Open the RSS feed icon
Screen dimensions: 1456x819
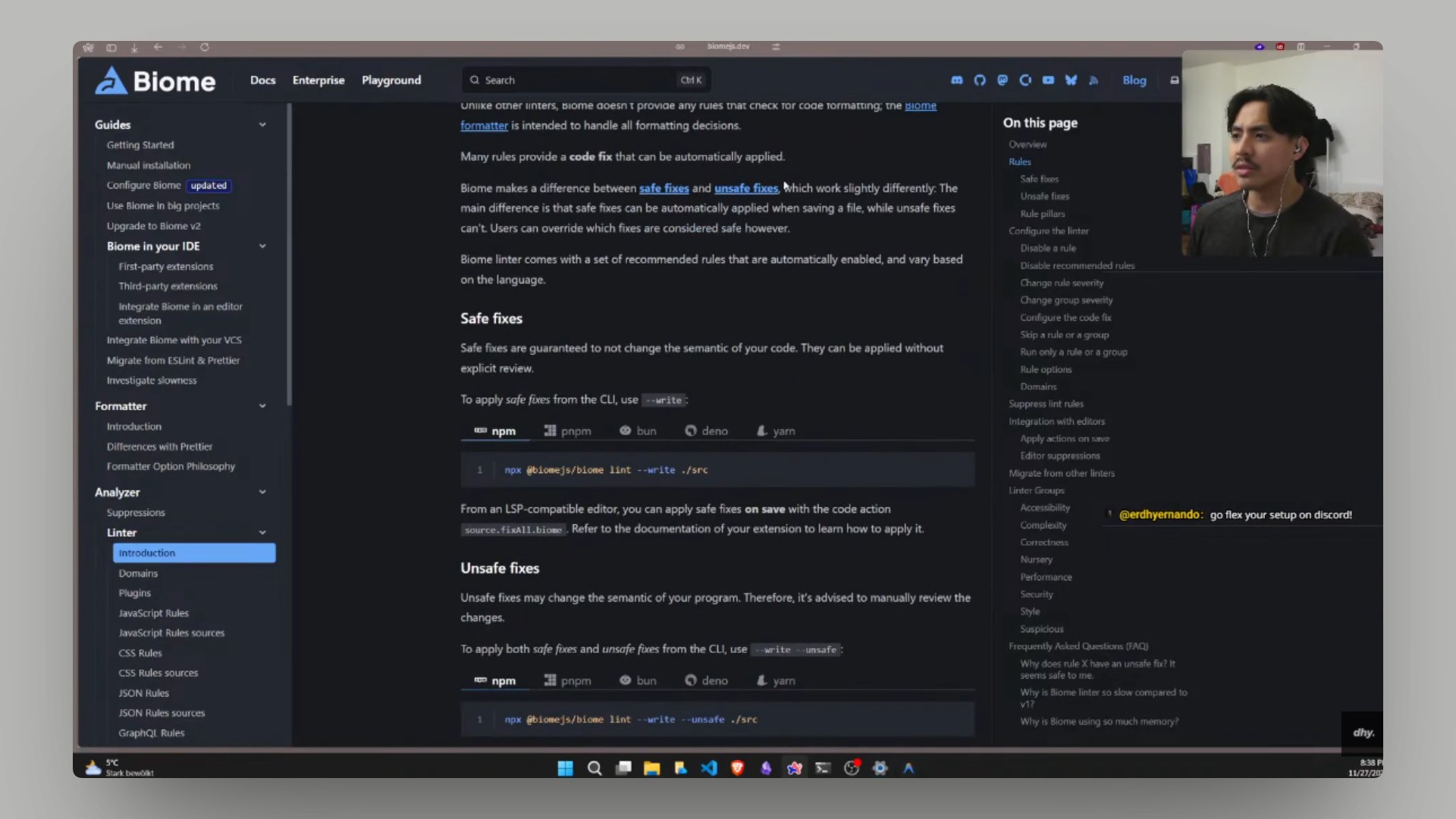[1094, 80]
